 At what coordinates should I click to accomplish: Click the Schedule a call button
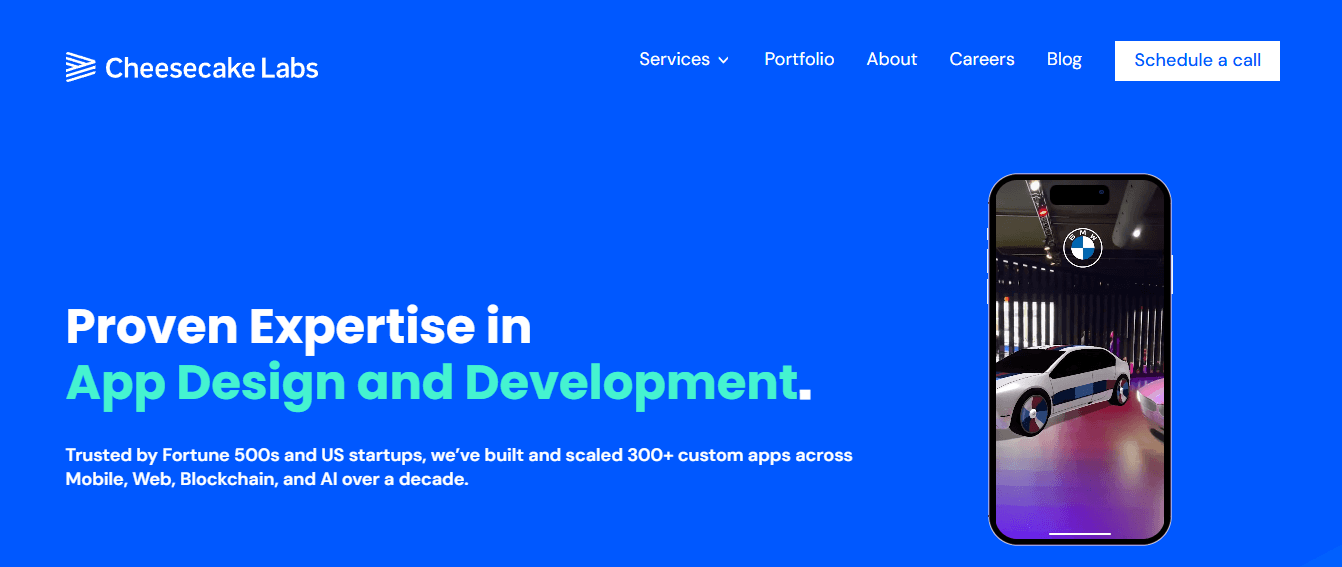click(1197, 60)
